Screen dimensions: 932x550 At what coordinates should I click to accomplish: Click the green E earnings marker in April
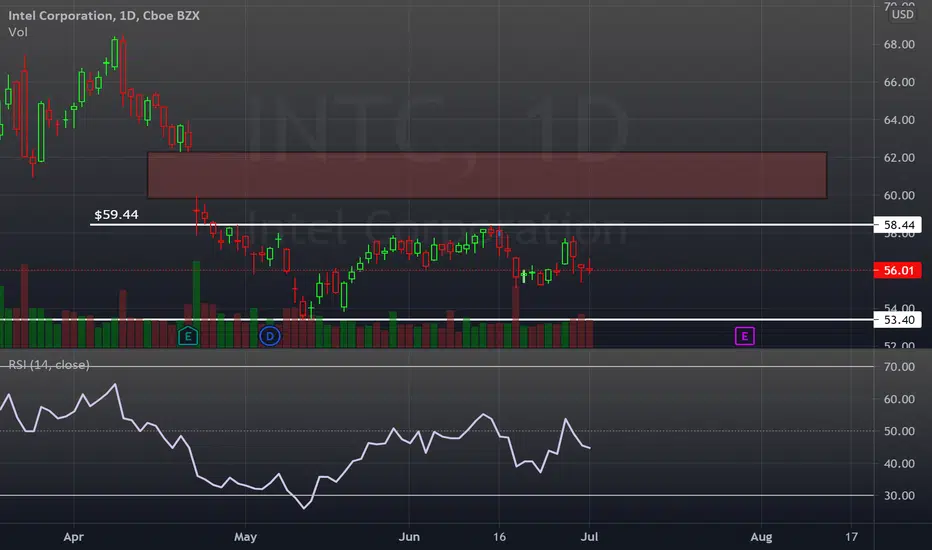(188, 336)
